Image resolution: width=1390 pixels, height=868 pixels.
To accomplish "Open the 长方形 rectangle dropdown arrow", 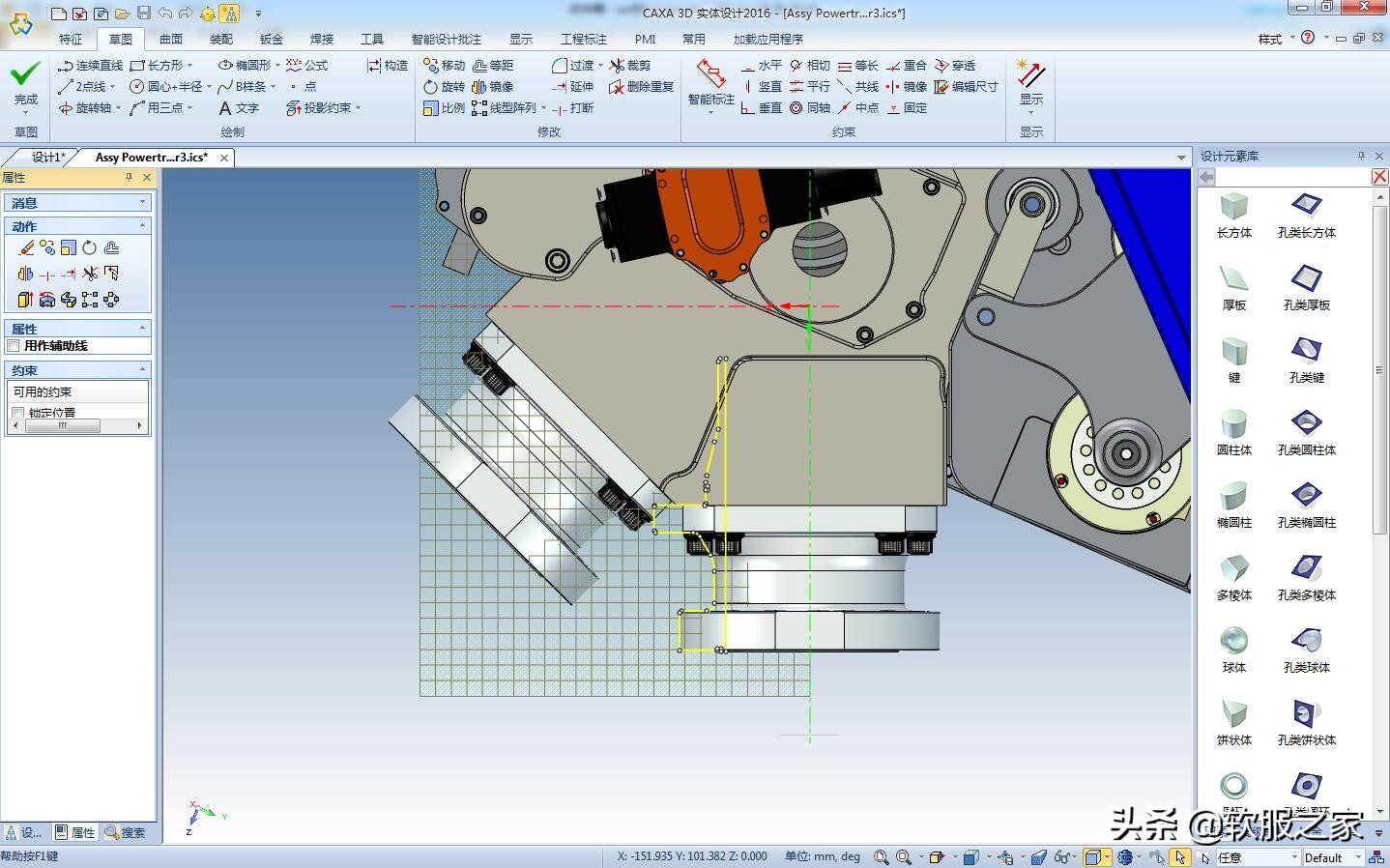I will click(x=189, y=65).
